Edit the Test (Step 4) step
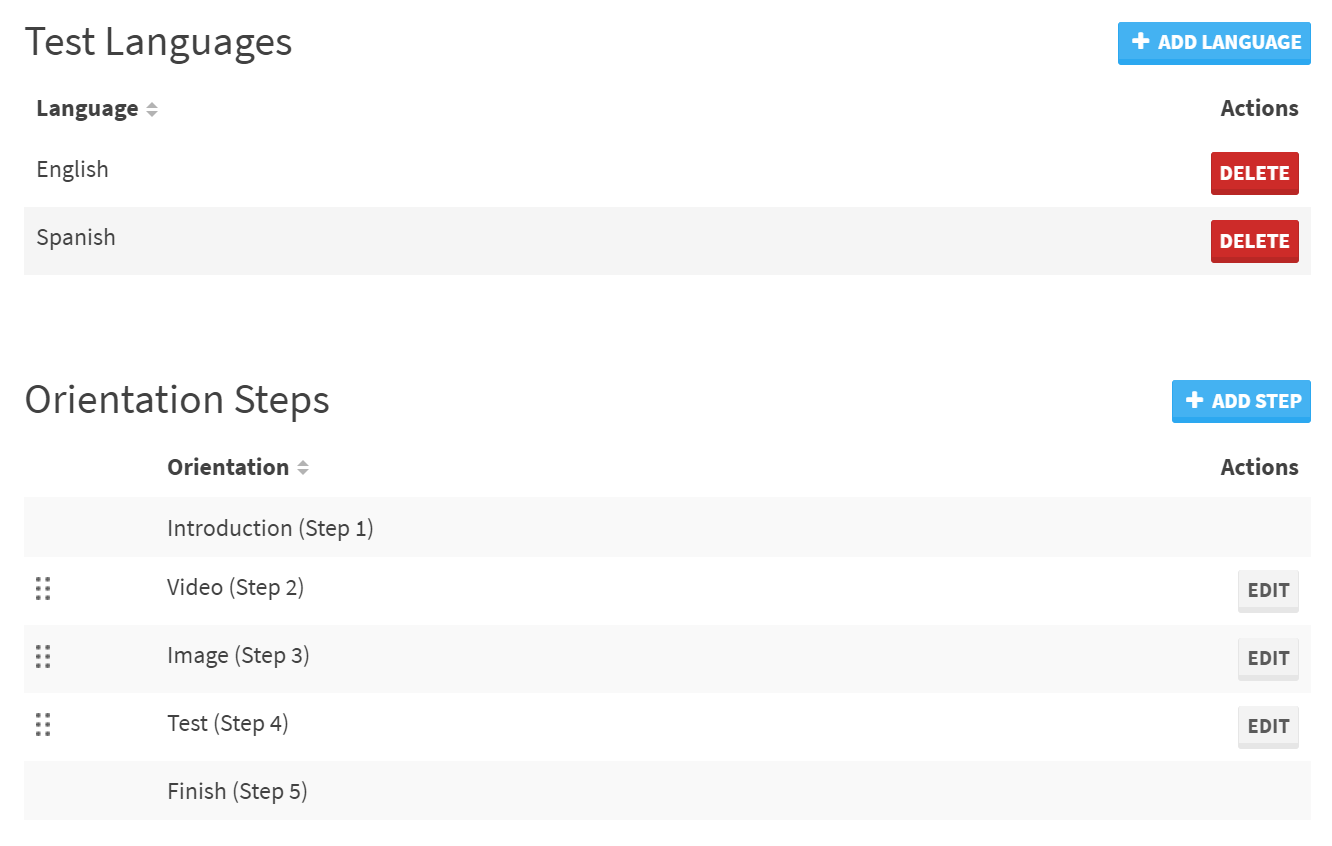Image resolution: width=1332 pixels, height=846 pixels. pyautogui.click(x=1268, y=726)
